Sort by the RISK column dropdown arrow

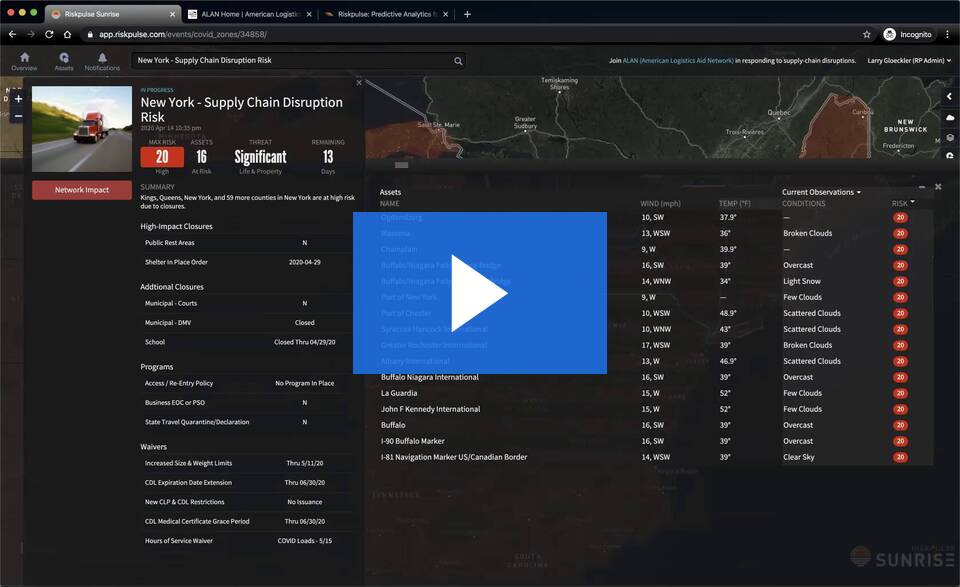(913, 202)
